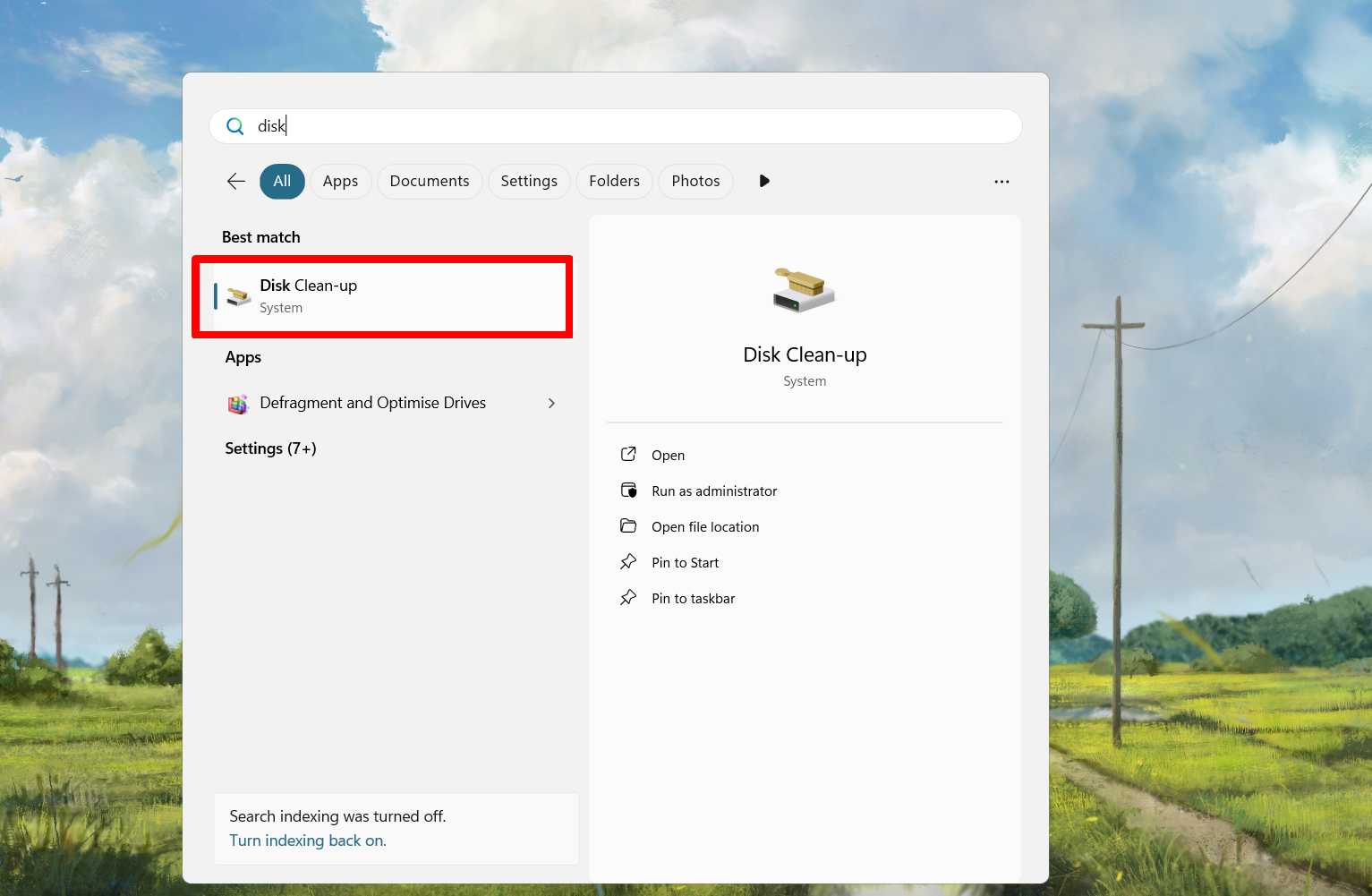This screenshot has width=1372, height=896.
Task: Click the Pin to Start pin icon
Action: 630,562
